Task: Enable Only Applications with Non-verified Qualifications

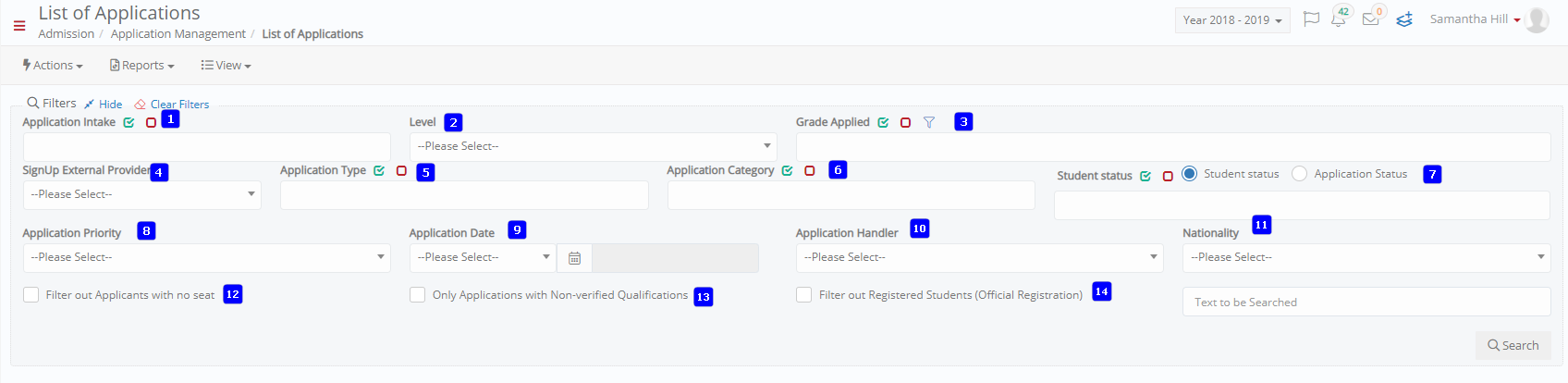Action: point(418,295)
